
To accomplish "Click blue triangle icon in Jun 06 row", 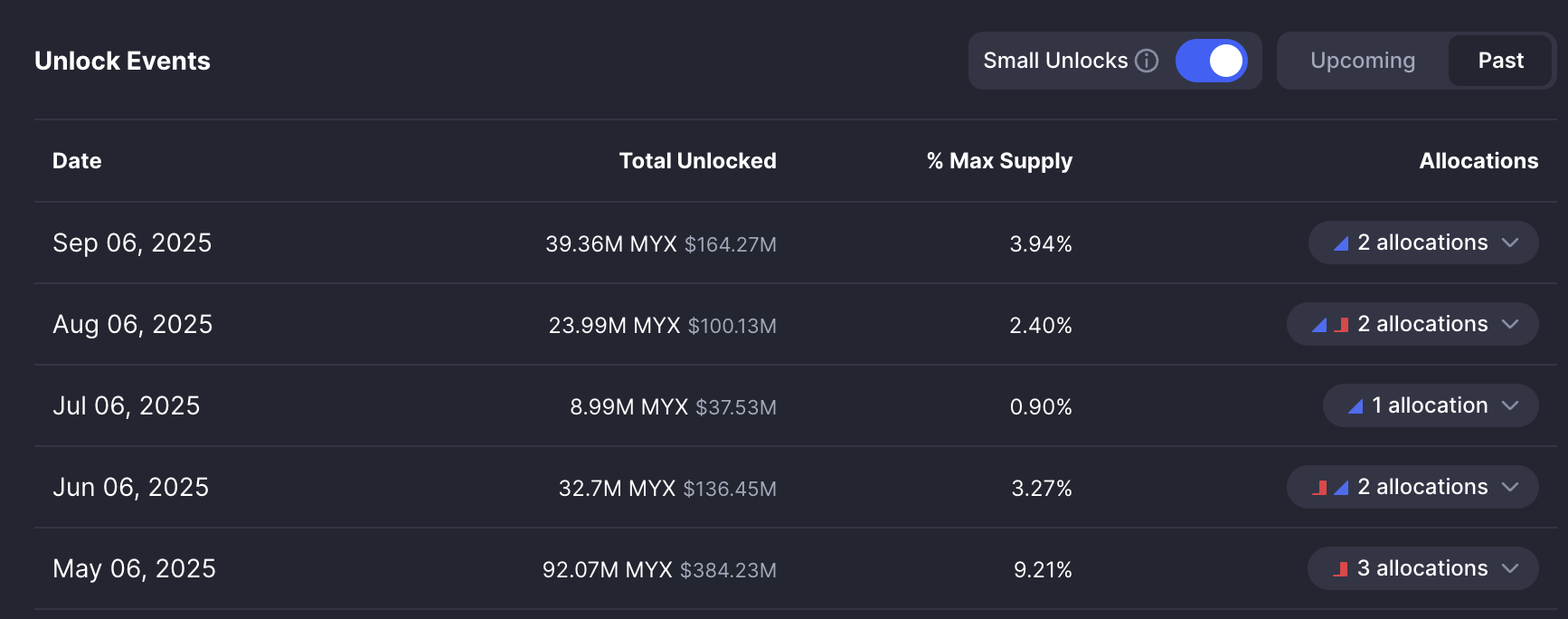I will [x=1342, y=488].
